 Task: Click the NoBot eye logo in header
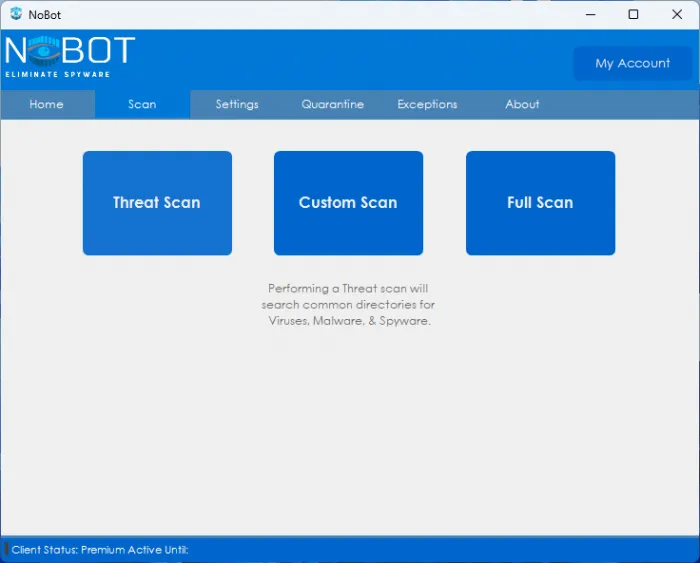click(x=44, y=51)
